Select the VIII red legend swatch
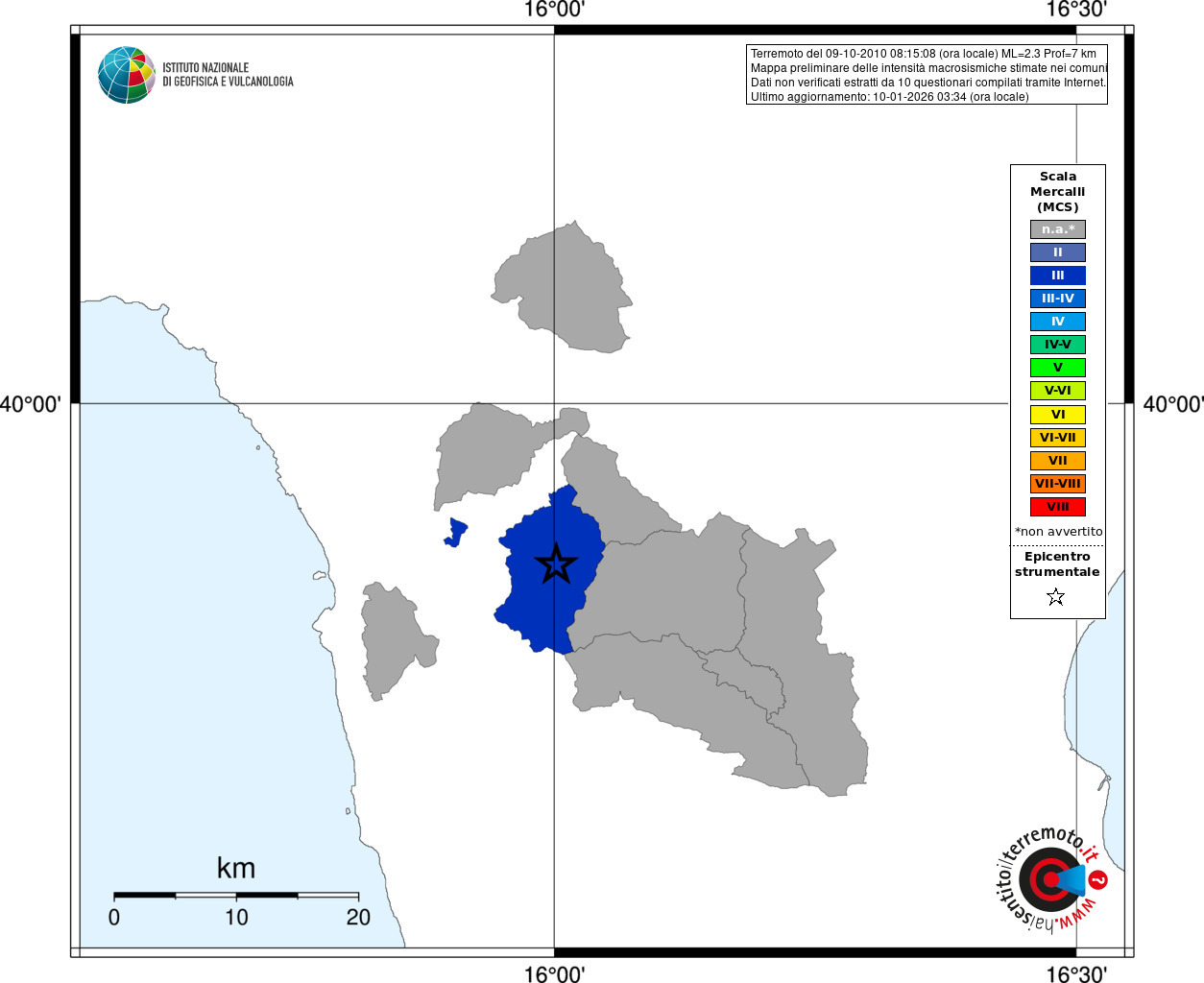This screenshot has height=983, width=1204. pos(1057,507)
